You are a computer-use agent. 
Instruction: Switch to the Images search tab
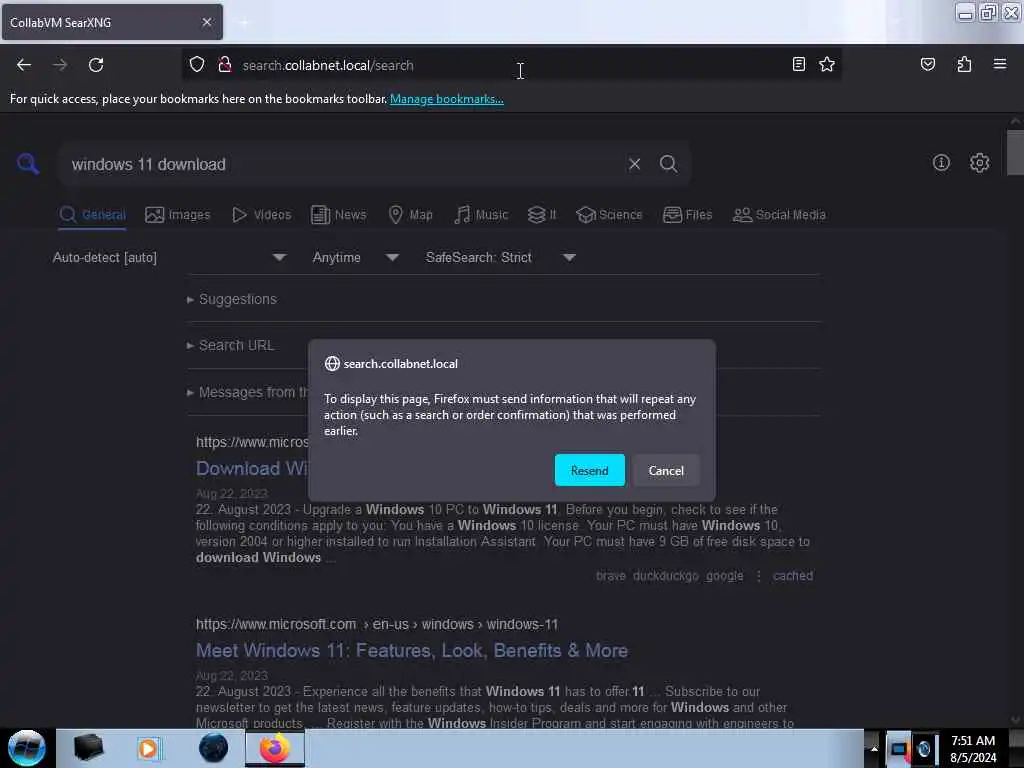point(178,215)
